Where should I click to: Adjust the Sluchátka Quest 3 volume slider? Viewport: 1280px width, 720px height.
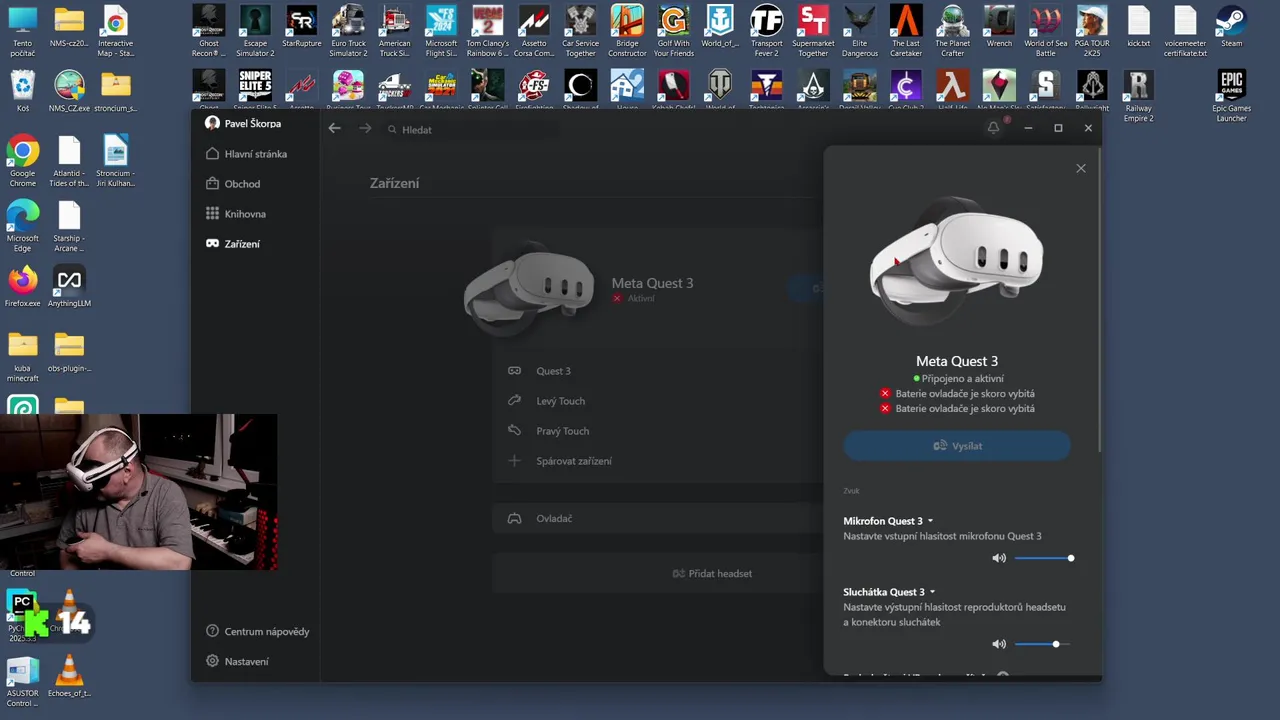[x=1044, y=644]
